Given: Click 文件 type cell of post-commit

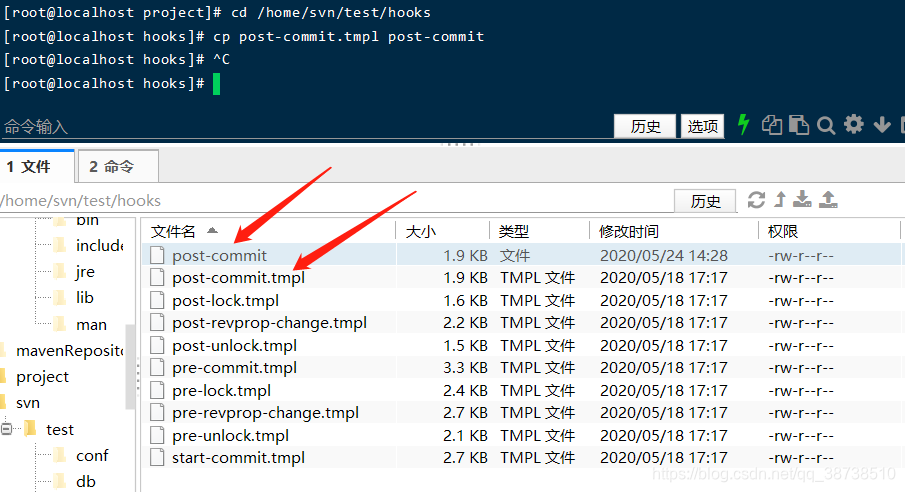Looking at the screenshot, I should pyautogui.click(x=515, y=255).
